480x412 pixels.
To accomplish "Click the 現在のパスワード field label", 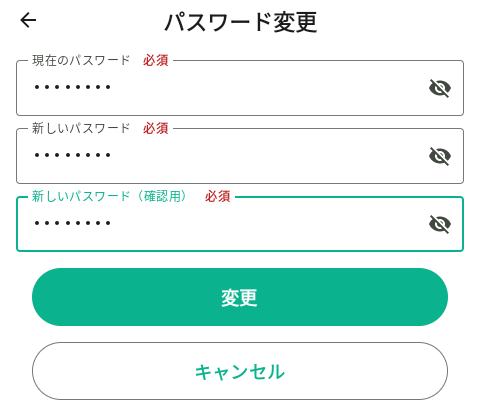I will click(81, 60).
